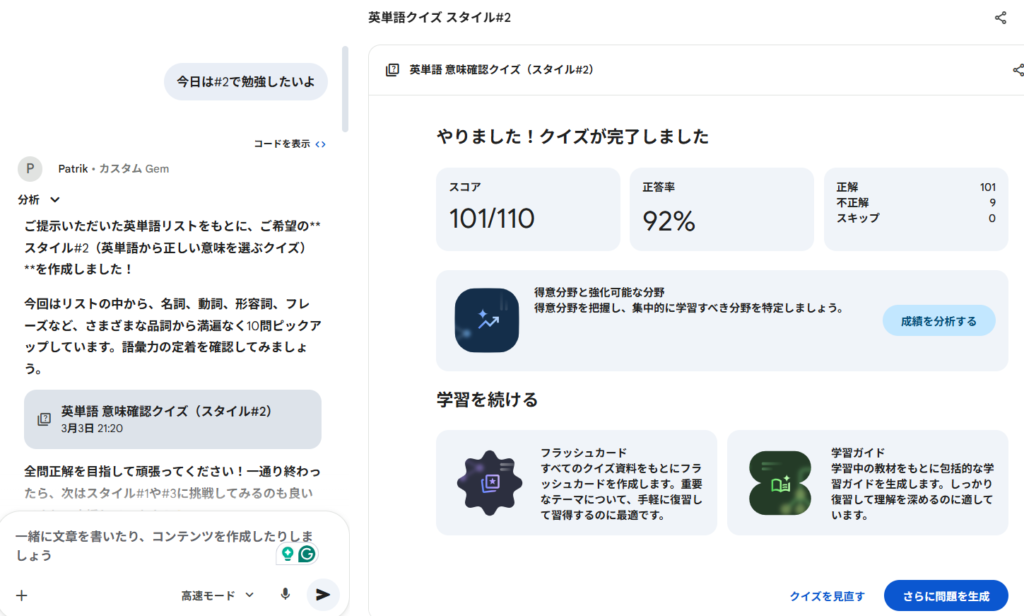
Task: Click the flashcard star icon
Action: pos(490,483)
